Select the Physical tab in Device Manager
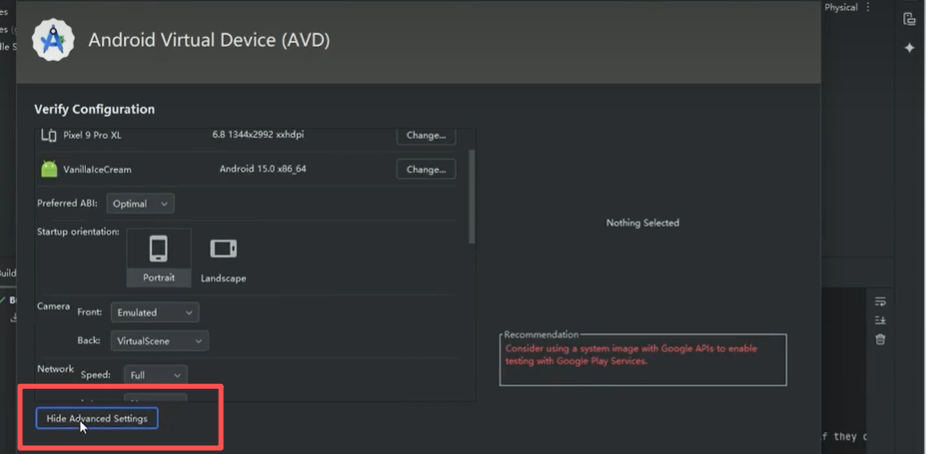926x454 pixels. pyautogui.click(x=841, y=8)
